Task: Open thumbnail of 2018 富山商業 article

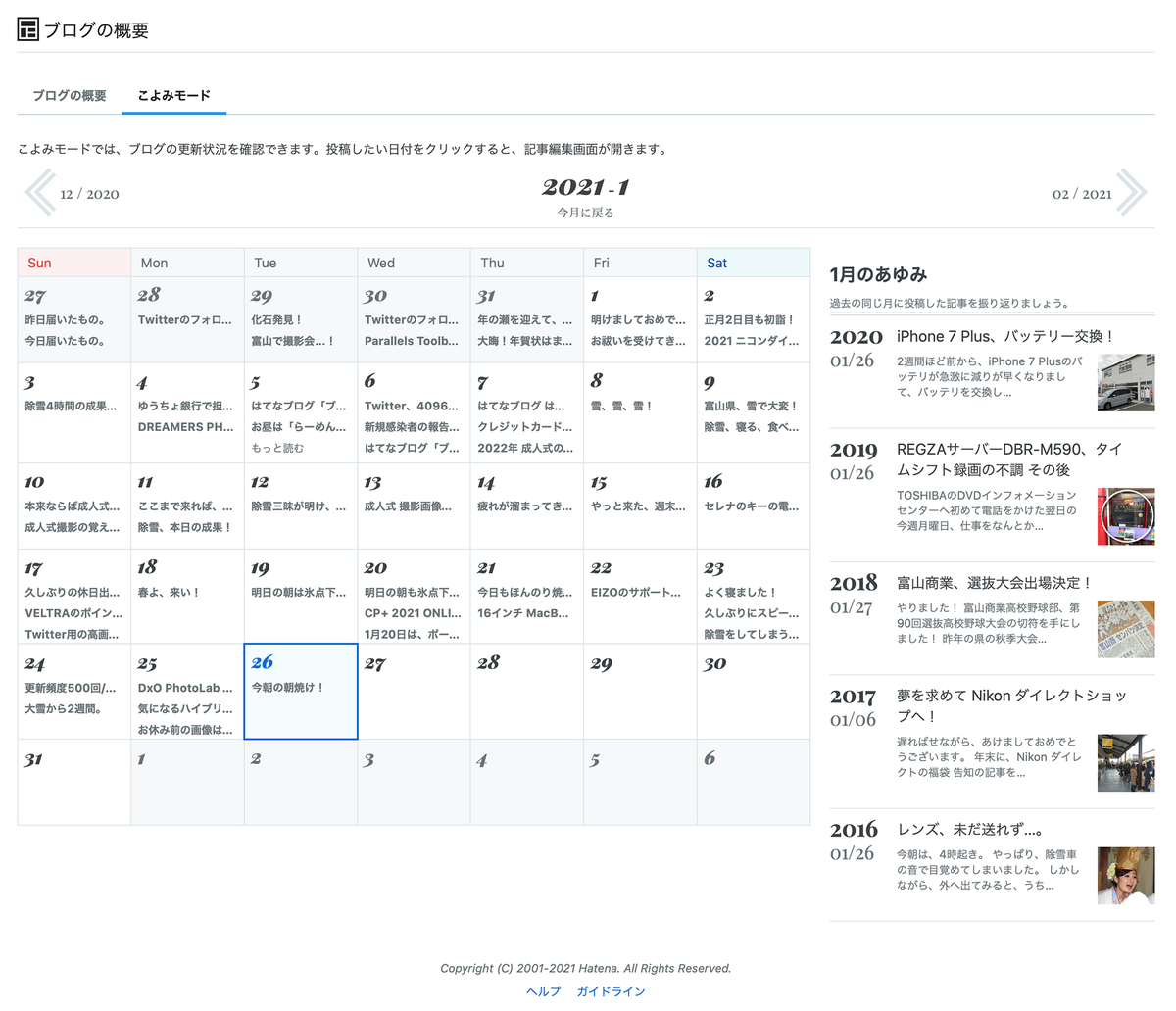Action: [x=1126, y=629]
